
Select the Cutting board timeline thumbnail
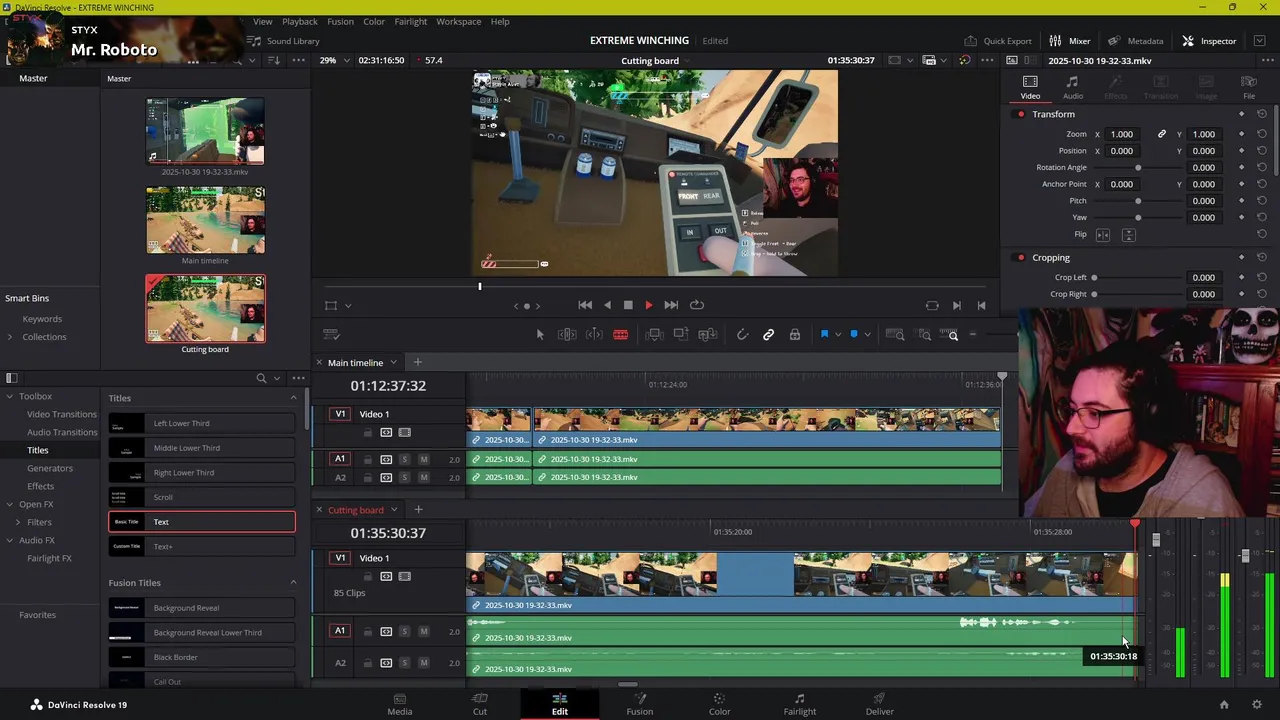205,308
